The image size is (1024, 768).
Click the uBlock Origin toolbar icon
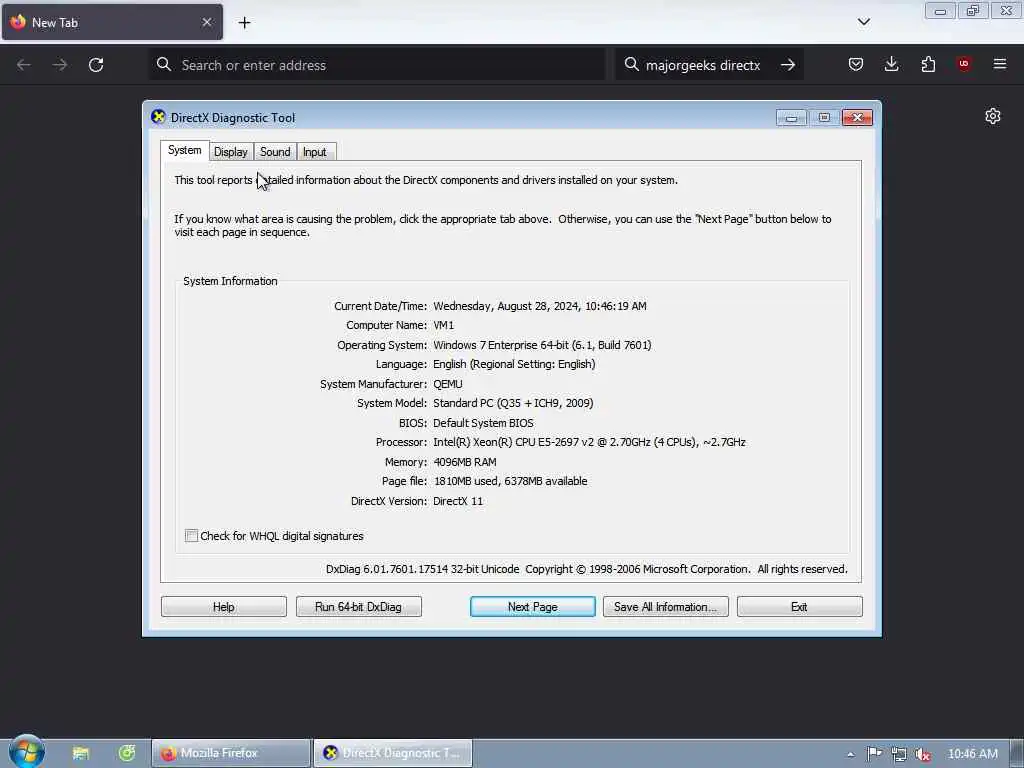(x=963, y=64)
